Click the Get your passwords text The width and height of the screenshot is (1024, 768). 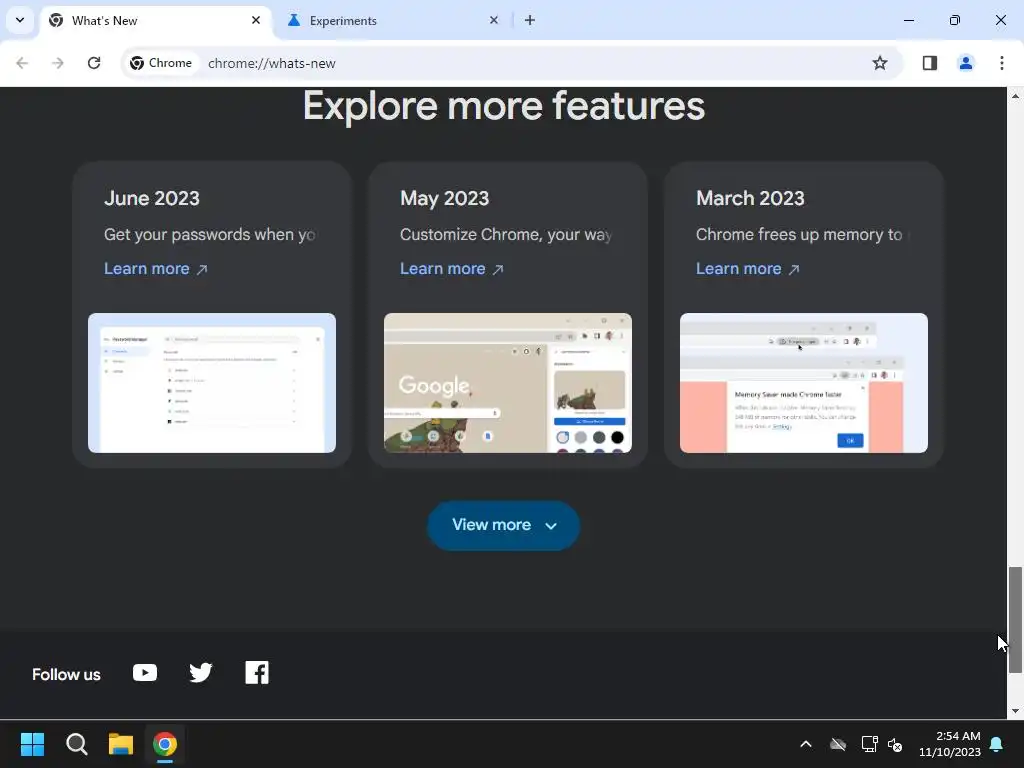pos(210,234)
